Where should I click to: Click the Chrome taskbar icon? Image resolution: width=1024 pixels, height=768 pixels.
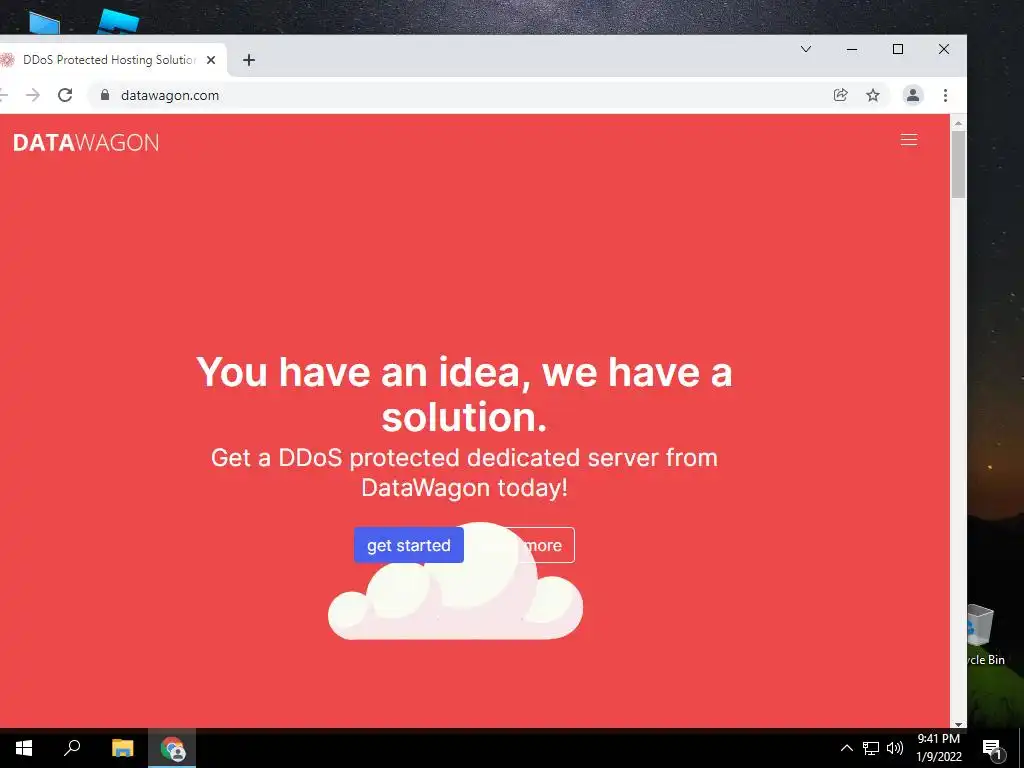pos(172,748)
